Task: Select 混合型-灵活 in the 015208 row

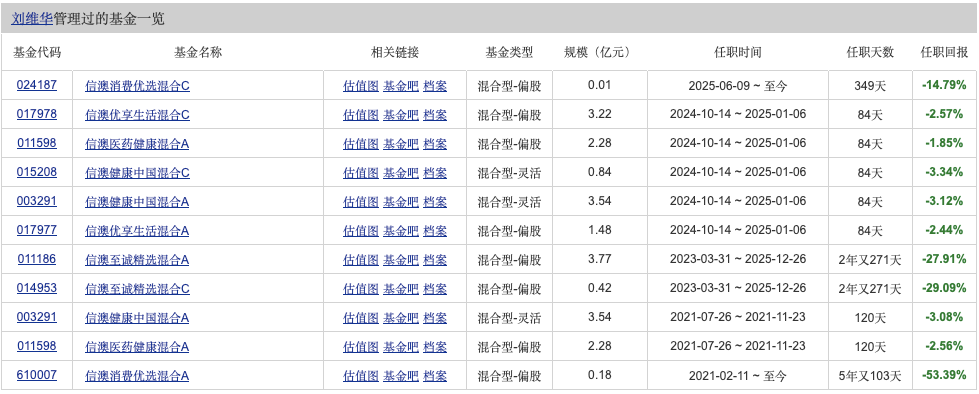Action: tap(509, 173)
